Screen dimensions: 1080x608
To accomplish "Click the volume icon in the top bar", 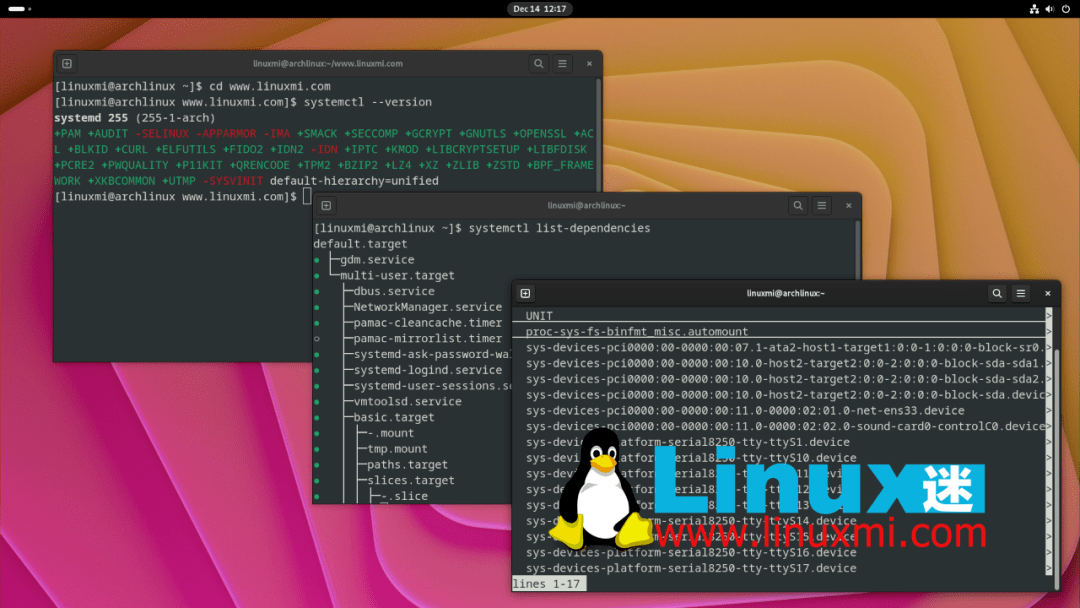I will point(1049,9).
